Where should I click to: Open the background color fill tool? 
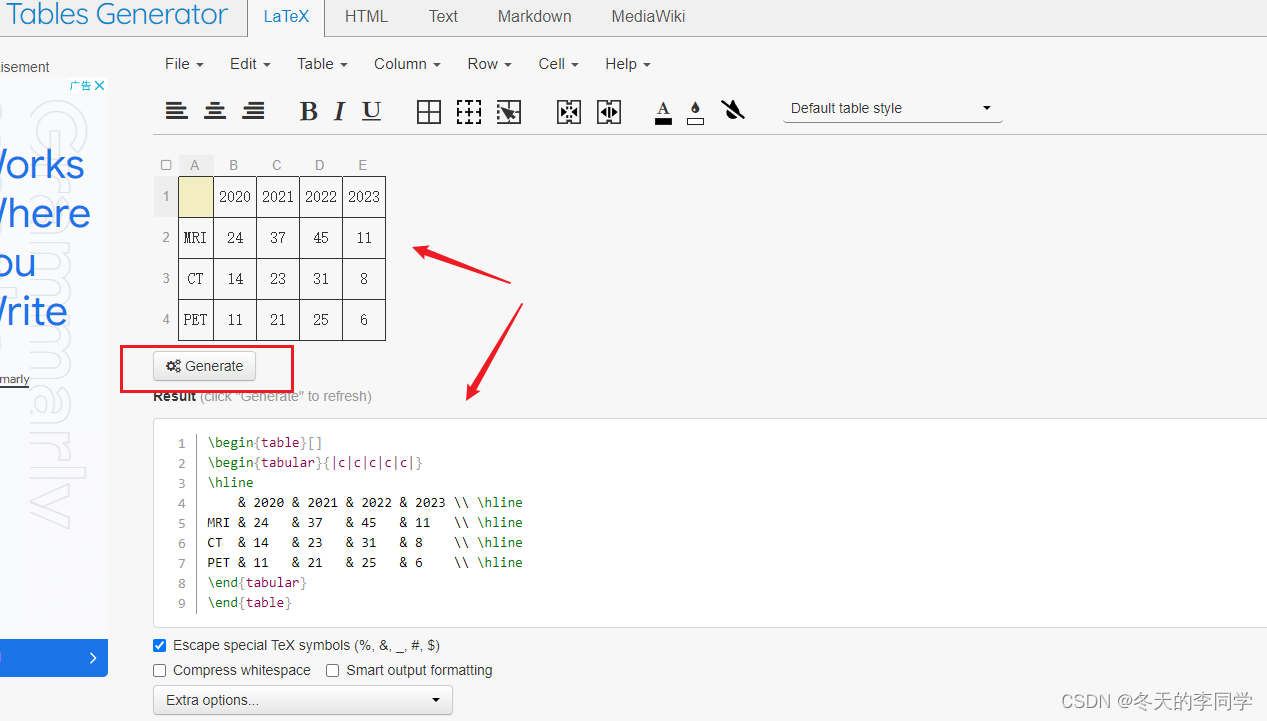click(x=696, y=112)
